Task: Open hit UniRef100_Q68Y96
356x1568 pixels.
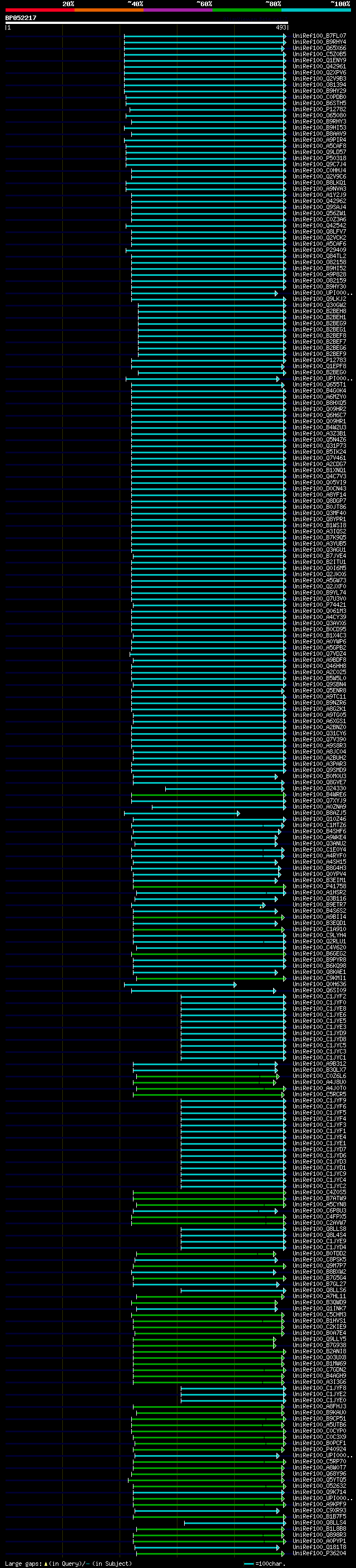Action: coord(319,1473)
